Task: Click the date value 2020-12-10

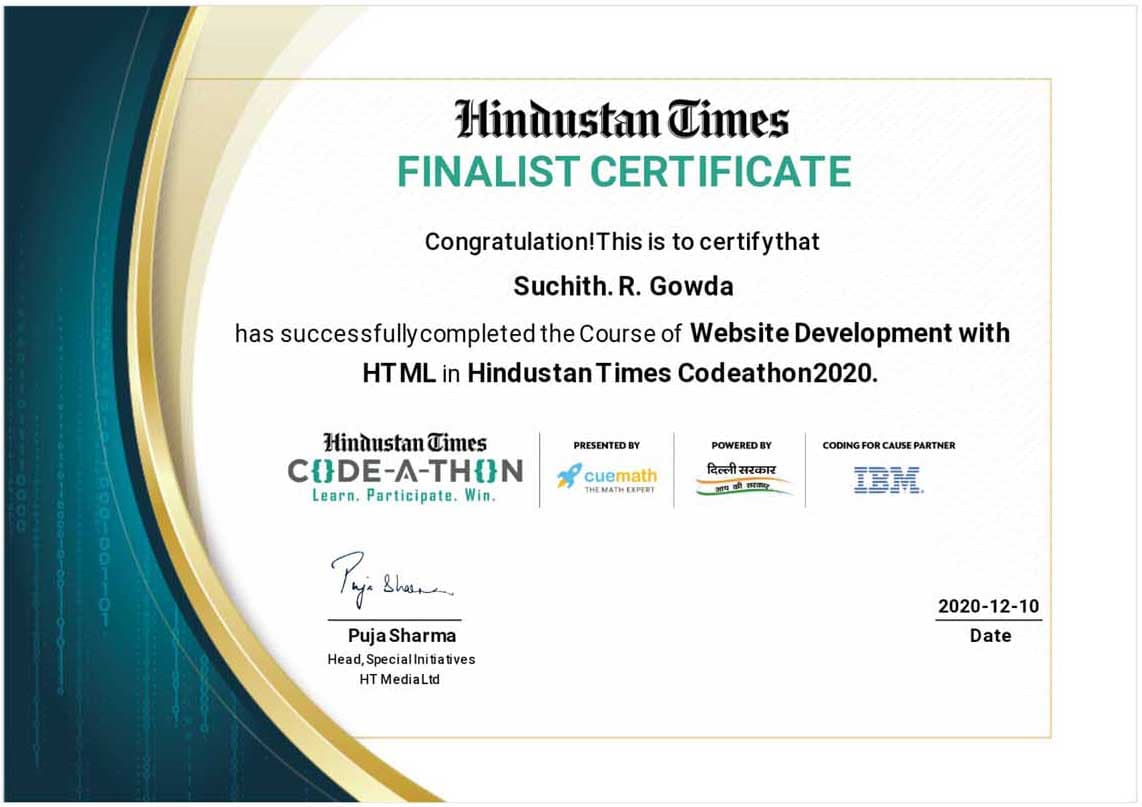Action: pyautogui.click(x=988, y=607)
